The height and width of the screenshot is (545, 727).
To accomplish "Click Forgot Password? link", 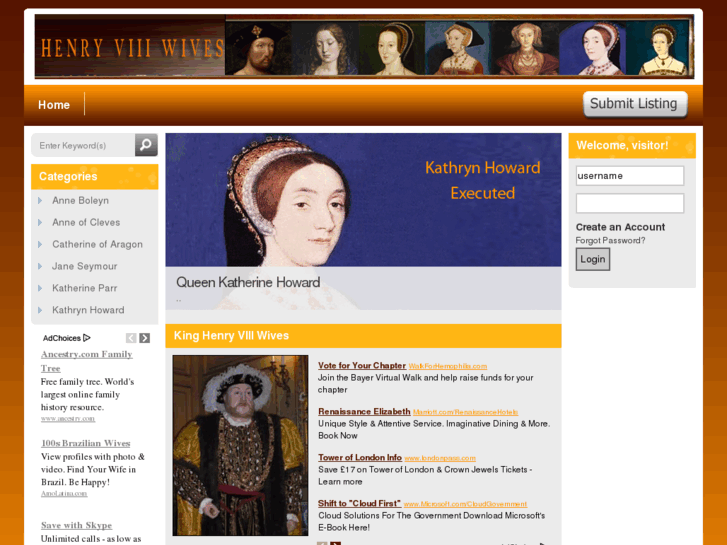I will [x=610, y=240].
